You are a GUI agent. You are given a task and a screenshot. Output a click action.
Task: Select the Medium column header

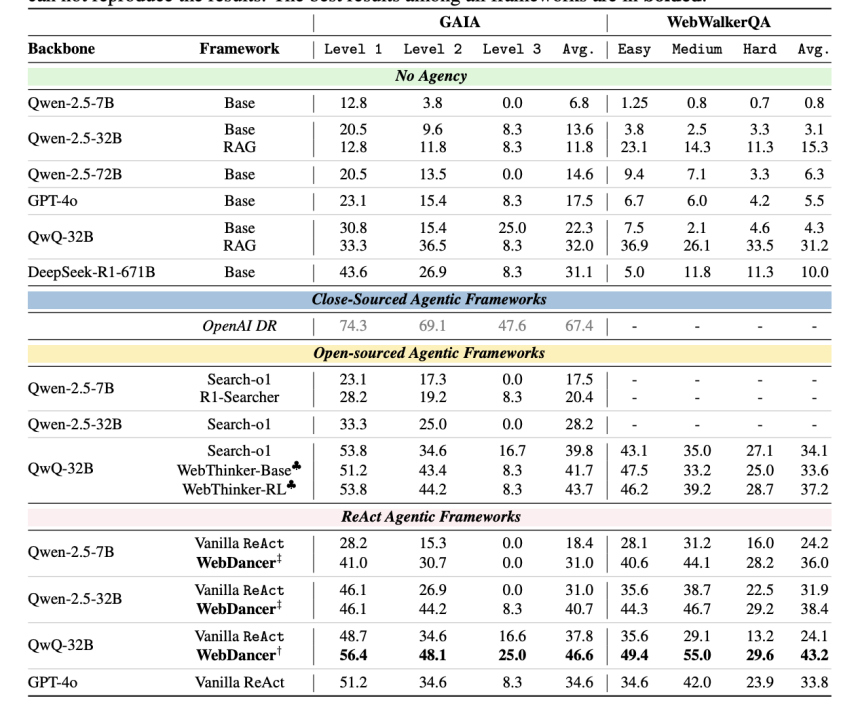pos(697,49)
